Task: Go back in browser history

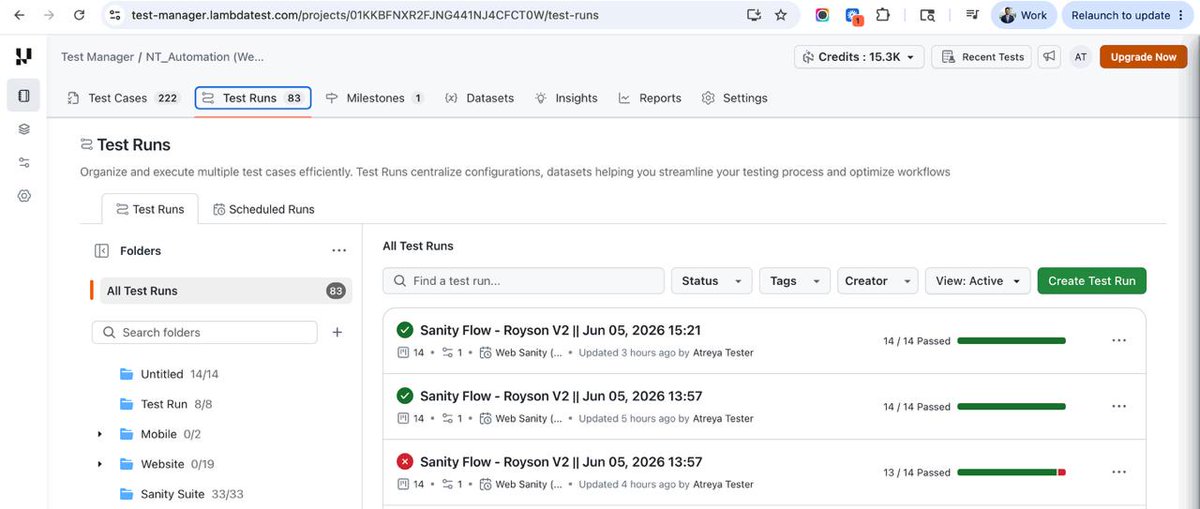Action: pos(19,15)
